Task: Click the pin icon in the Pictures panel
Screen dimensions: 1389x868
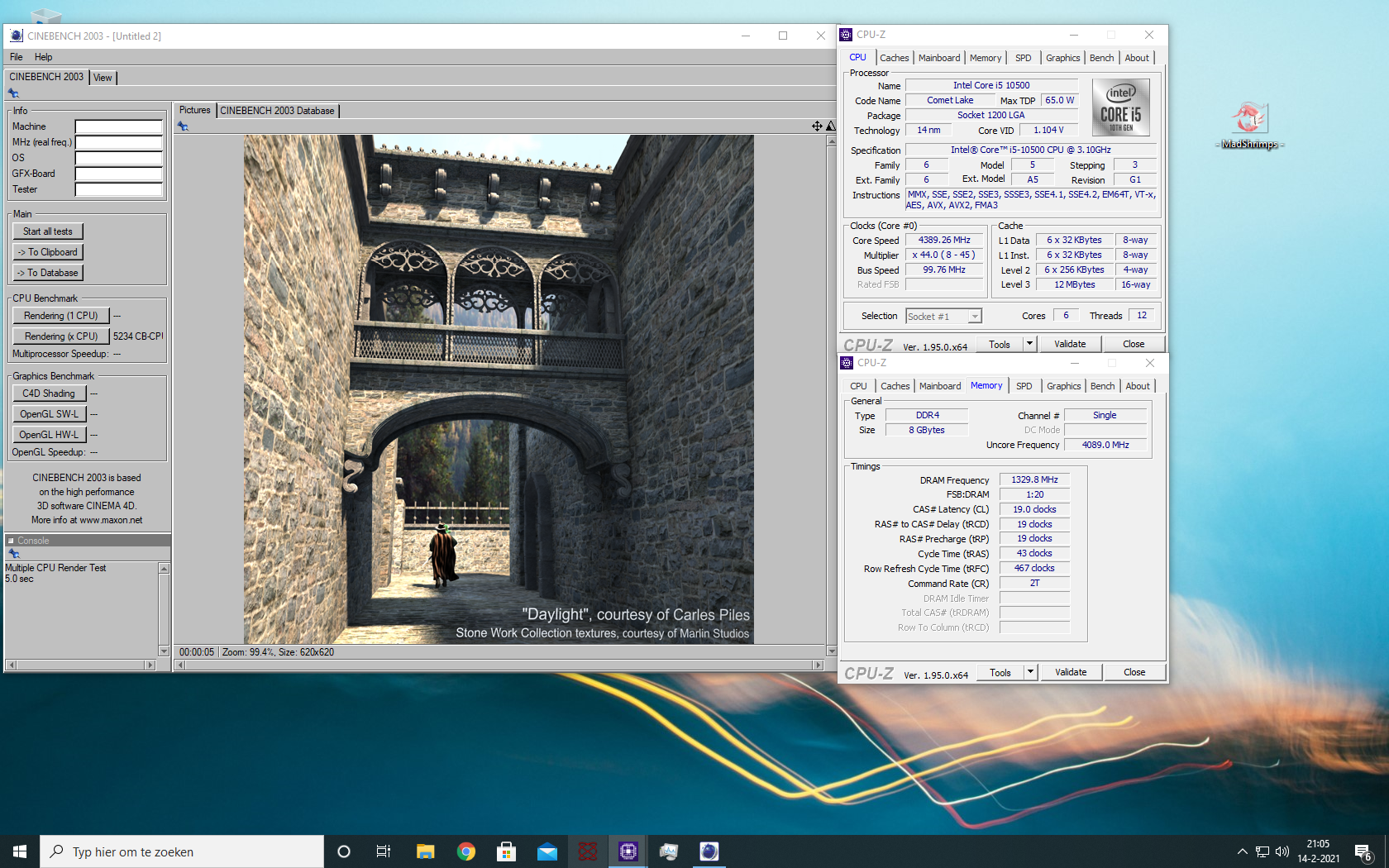Action: [183, 126]
